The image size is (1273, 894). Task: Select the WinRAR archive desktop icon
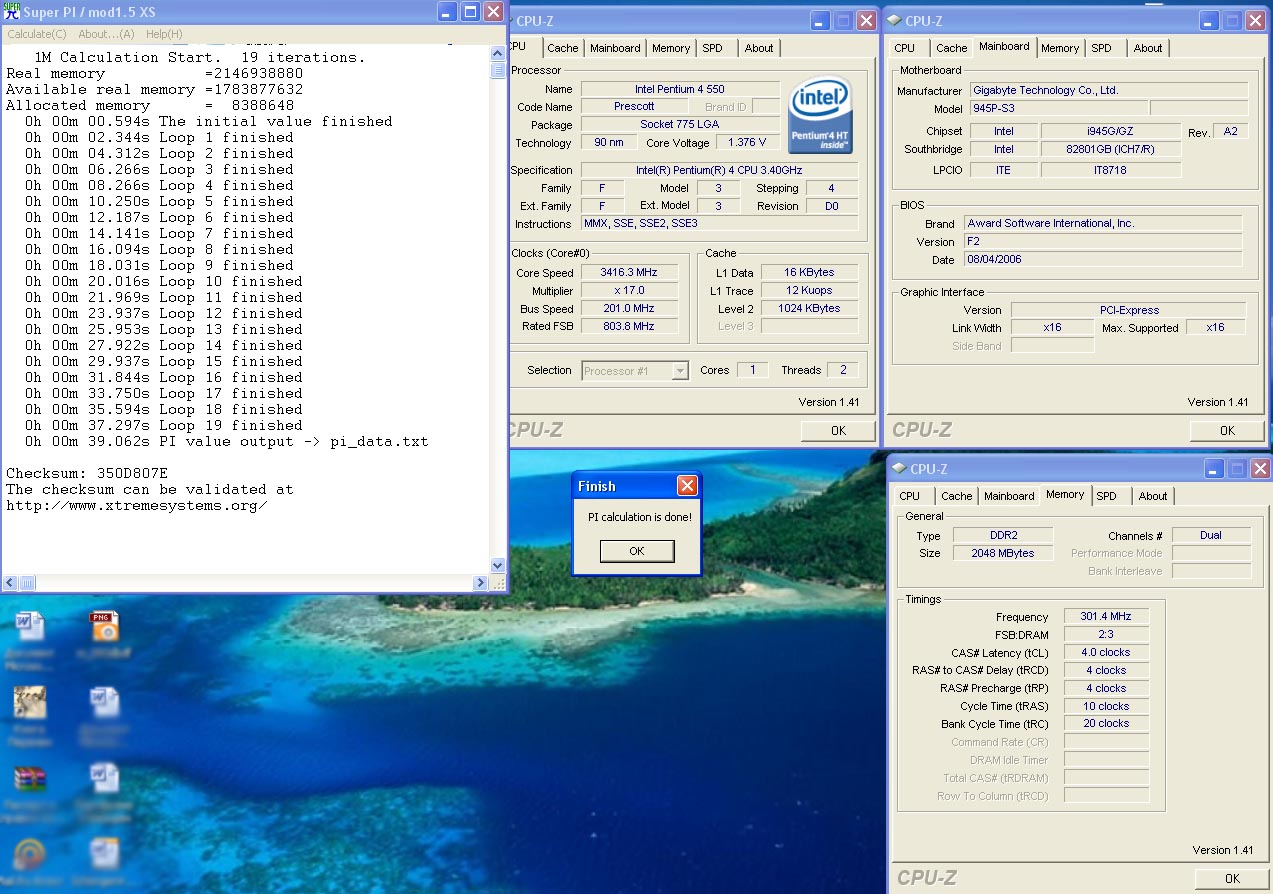(29, 779)
